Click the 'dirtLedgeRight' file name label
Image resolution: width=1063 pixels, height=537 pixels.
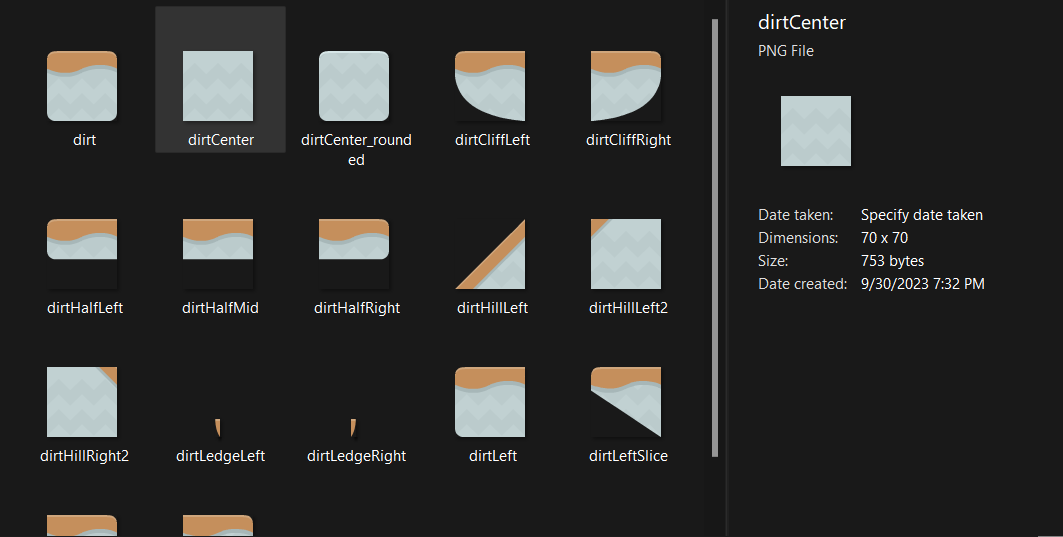pyautogui.click(x=357, y=456)
